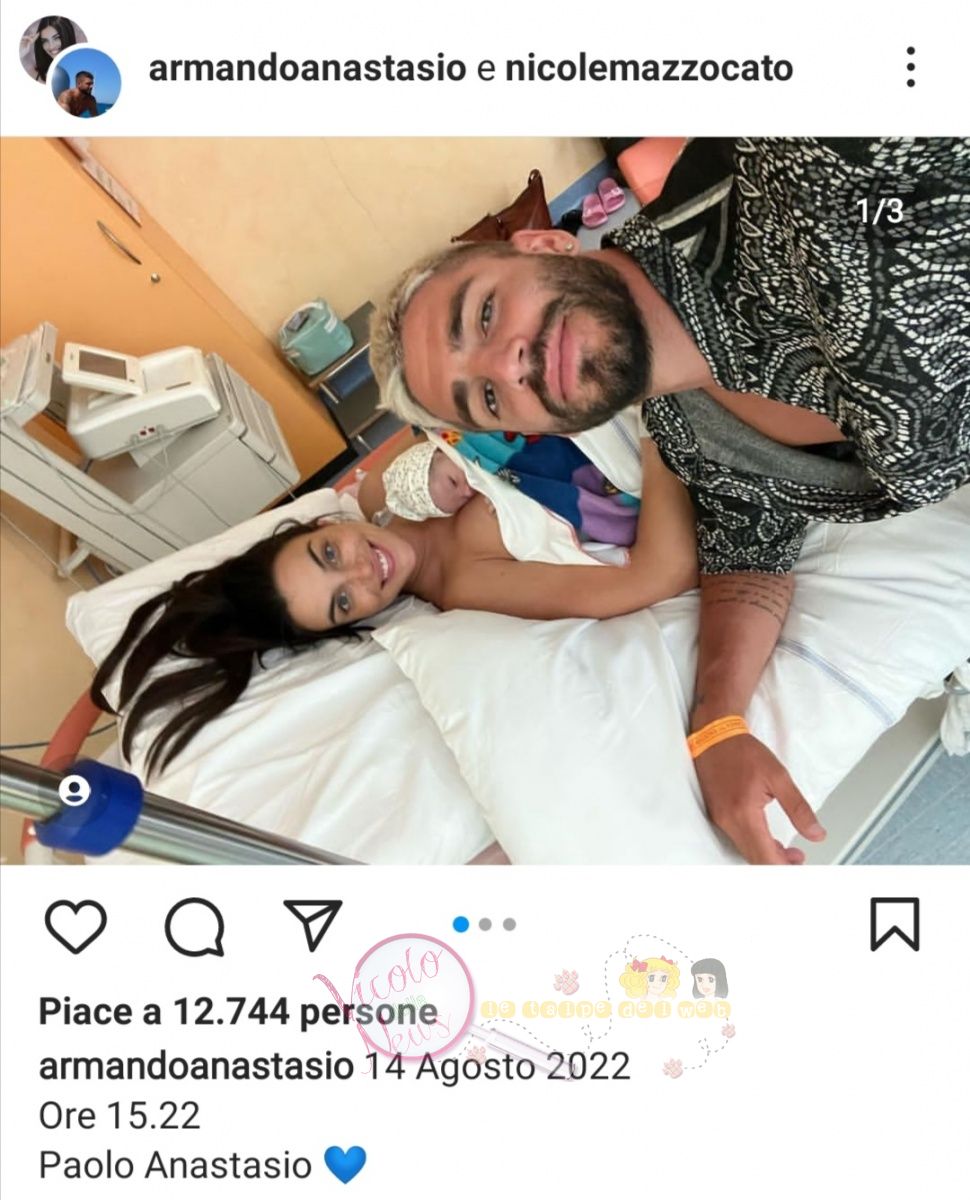Tap the blue heart emoji in caption

tap(345, 1165)
